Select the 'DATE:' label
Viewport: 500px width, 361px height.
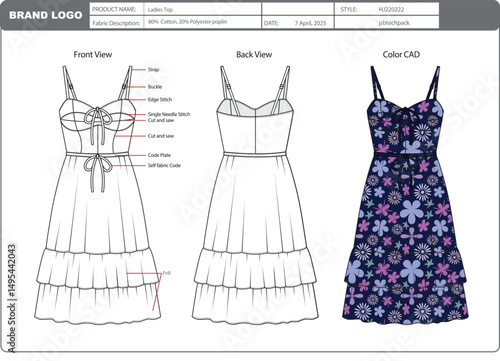(x=271, y=23)
